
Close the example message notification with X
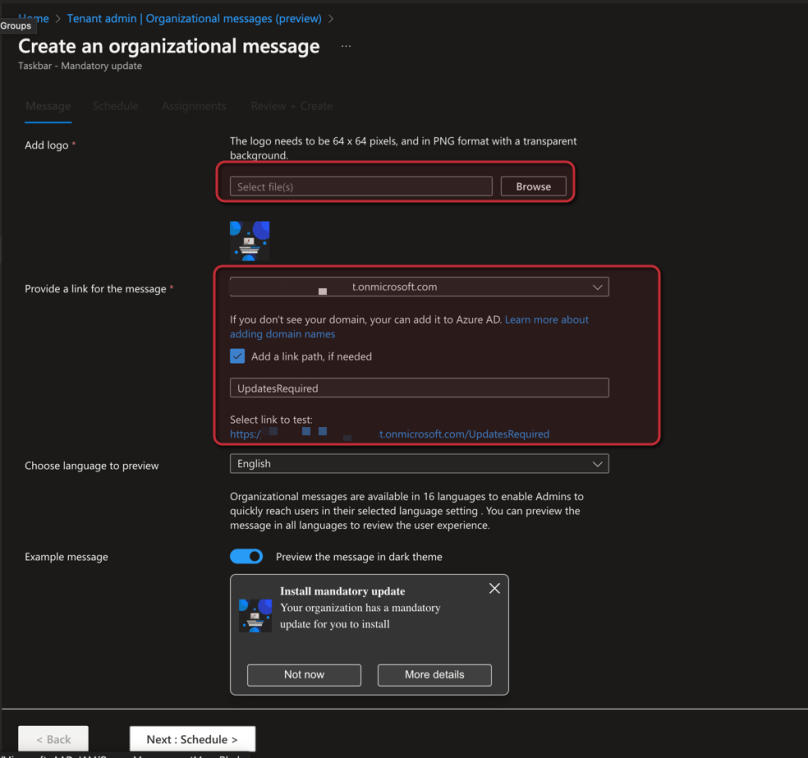[494, 588]
